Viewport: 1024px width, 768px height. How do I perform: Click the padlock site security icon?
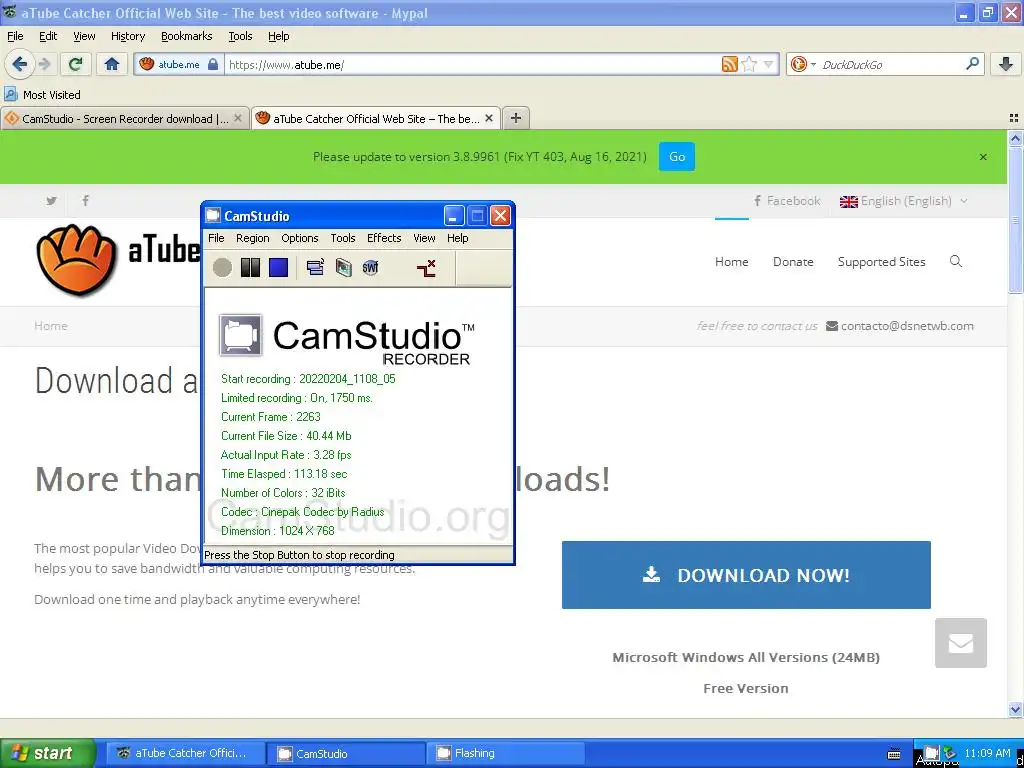coord(213,64)
